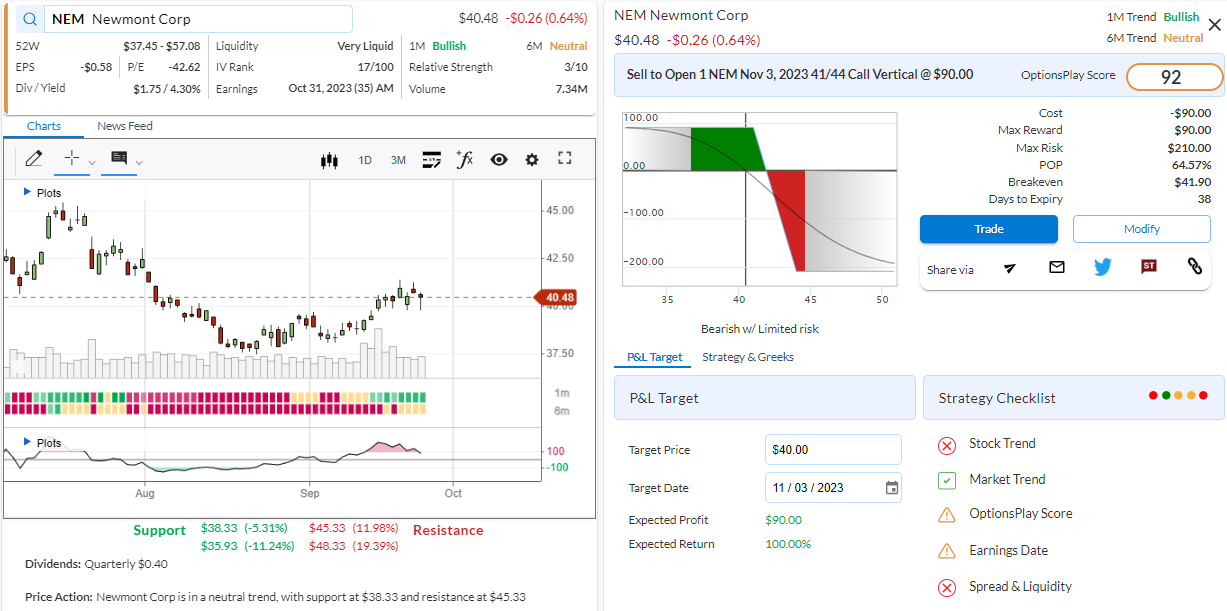
Task: Click the Market Trend green checkbox
Action: [946, 481]
